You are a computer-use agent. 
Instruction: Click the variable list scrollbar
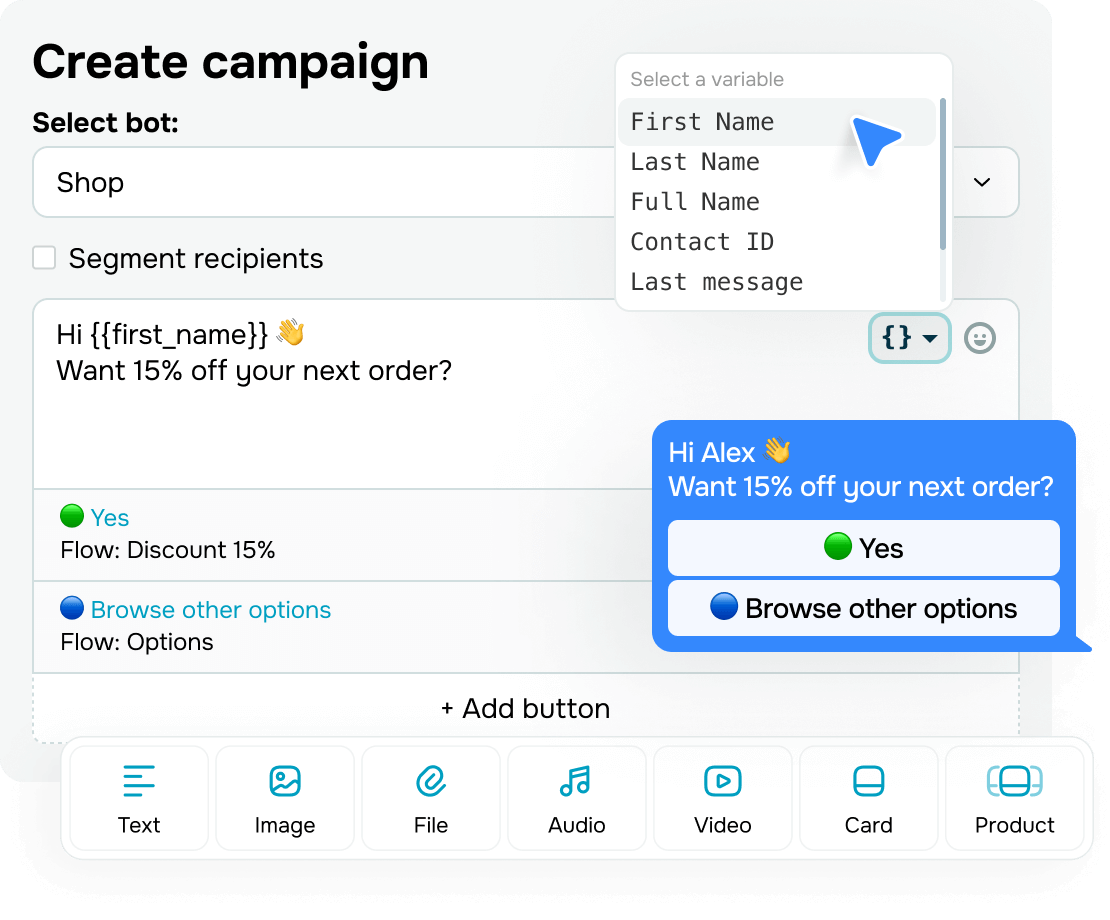coord(942,174)
